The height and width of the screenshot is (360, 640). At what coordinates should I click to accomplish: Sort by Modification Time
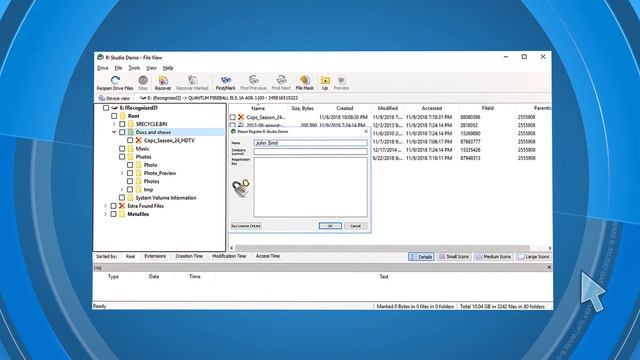229,256
